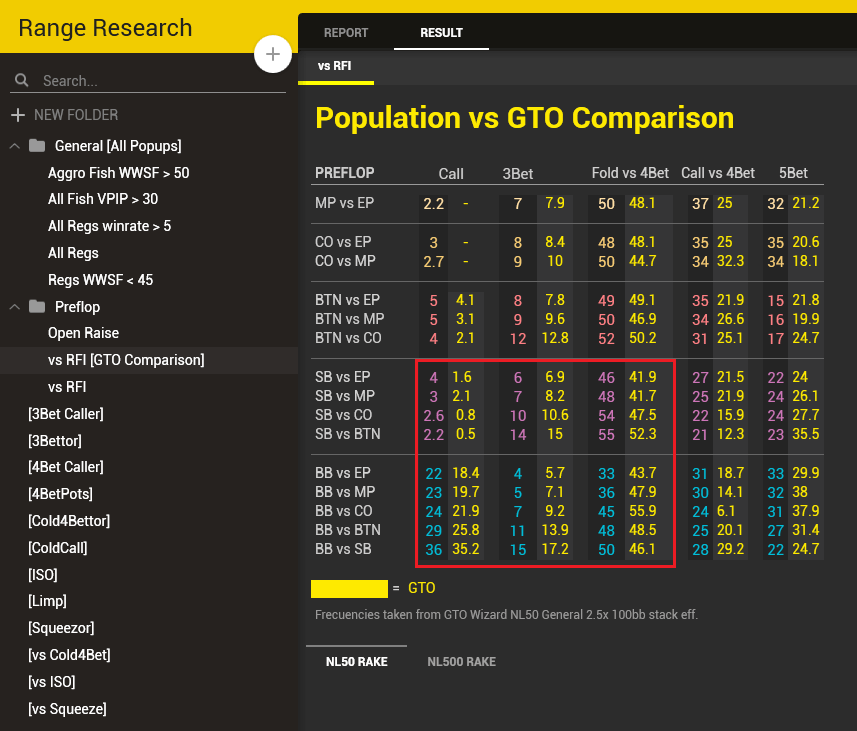Viewport: 857px width, 731px height.
Task: Open the [4Bet Caller] item
Action: (66, 467)
